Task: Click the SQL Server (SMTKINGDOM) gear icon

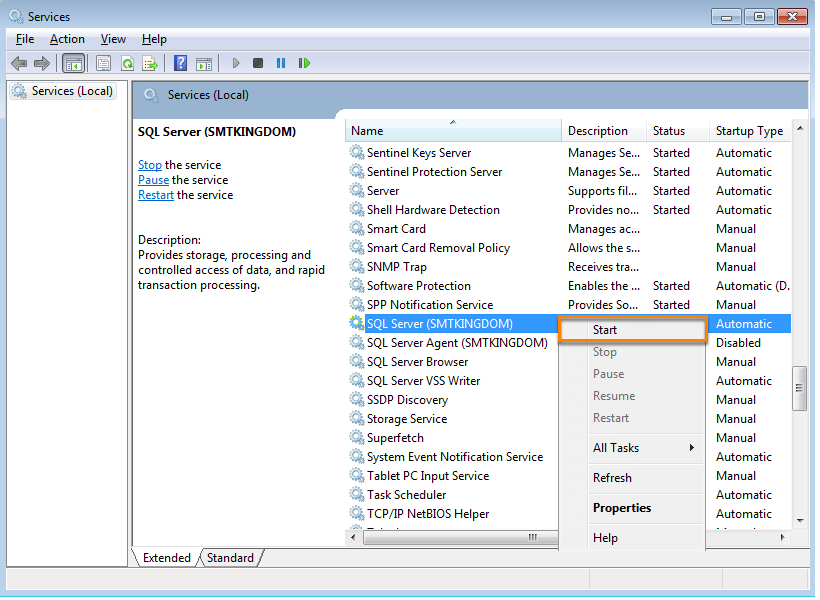Action: pos(358,325)
